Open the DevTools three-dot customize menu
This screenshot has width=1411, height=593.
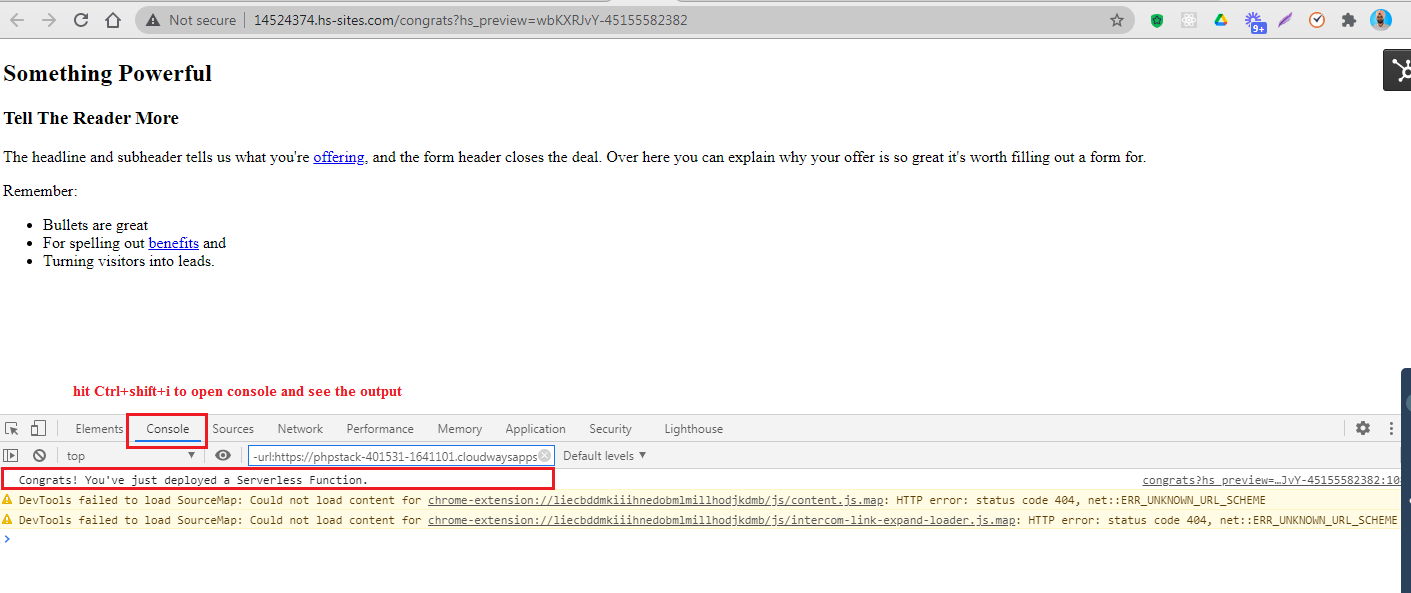pos(1391,428)
